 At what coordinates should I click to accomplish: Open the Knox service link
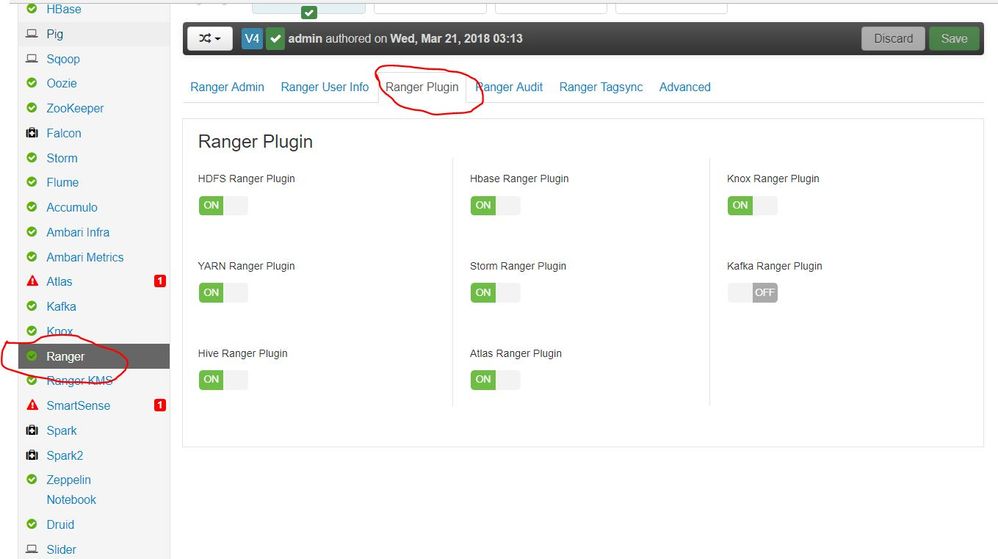[x=60, y=331]
